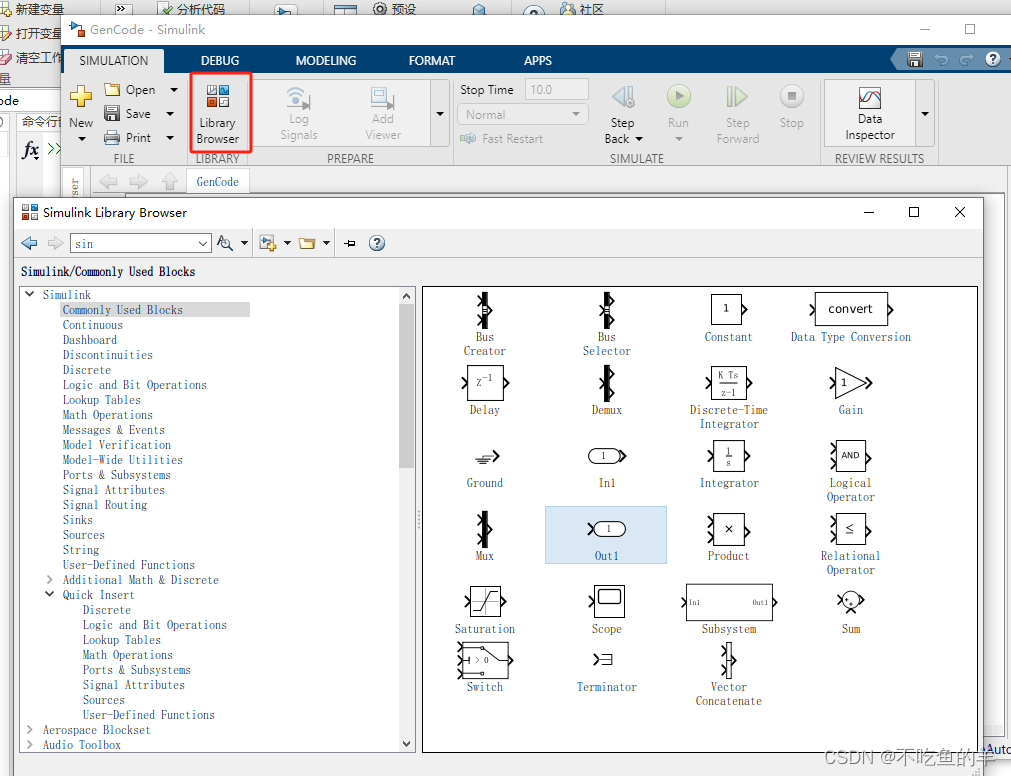Switch to the SIMULATION tab
The image size is (1011, 776).
[x=113, y=61]
